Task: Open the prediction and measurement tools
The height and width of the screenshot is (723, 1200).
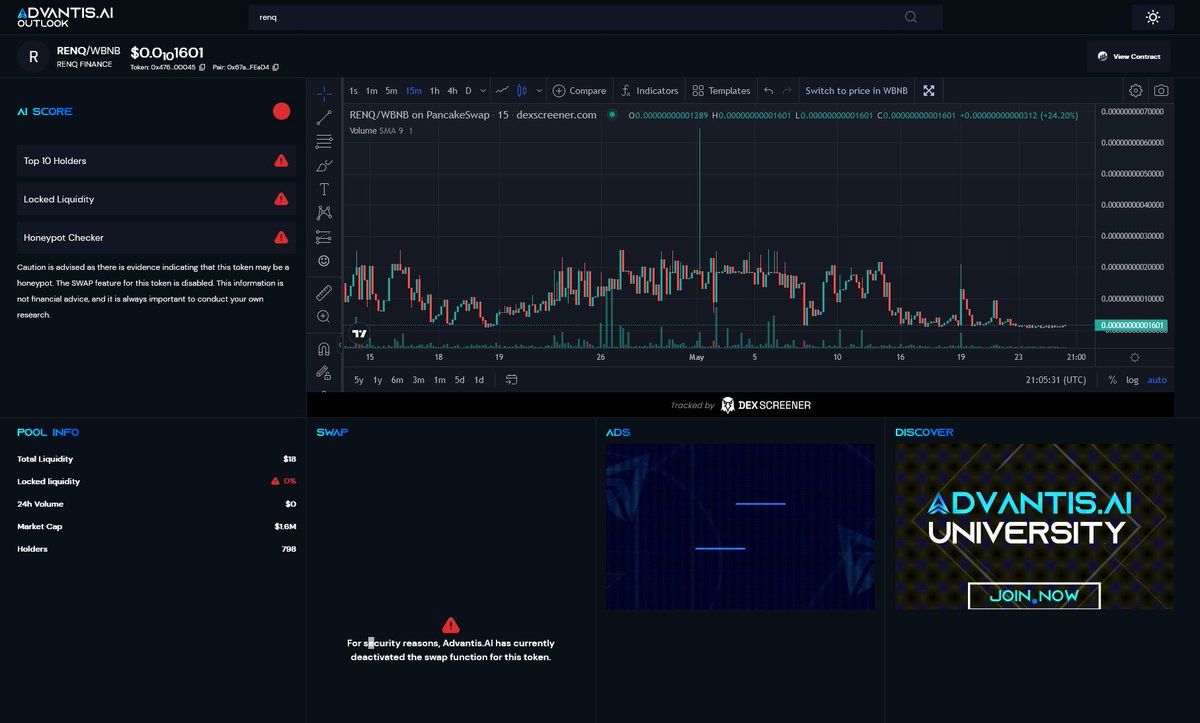Action: click(x=323, y=237)
